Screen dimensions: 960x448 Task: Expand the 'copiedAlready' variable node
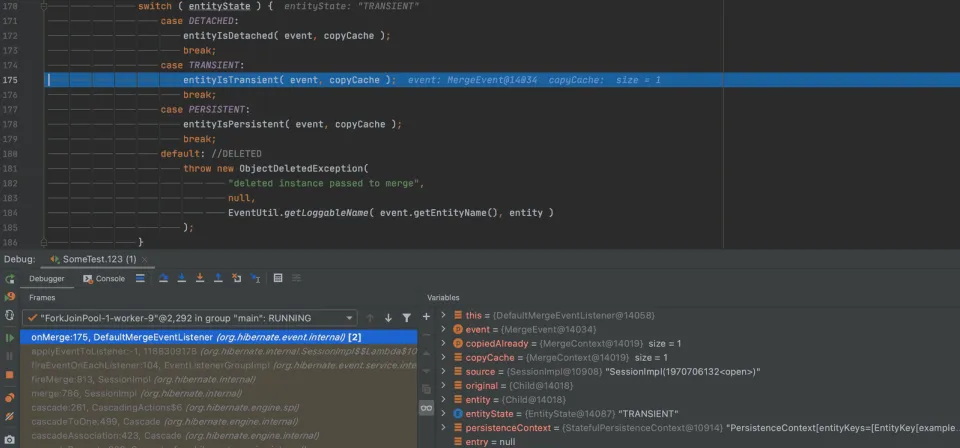(x=443, y=343)
